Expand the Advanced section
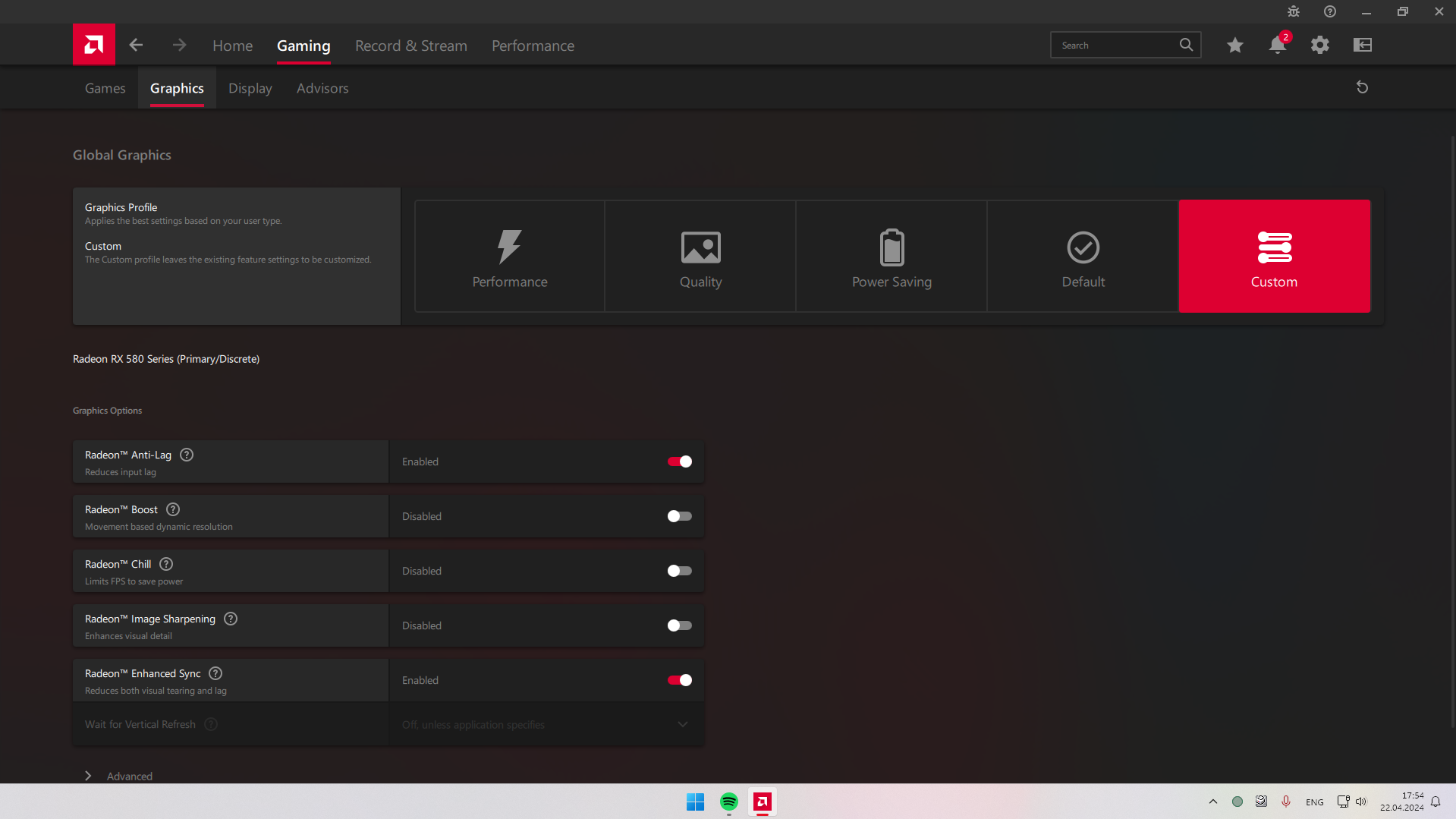 pyautogui.click(x=118, y=776)
